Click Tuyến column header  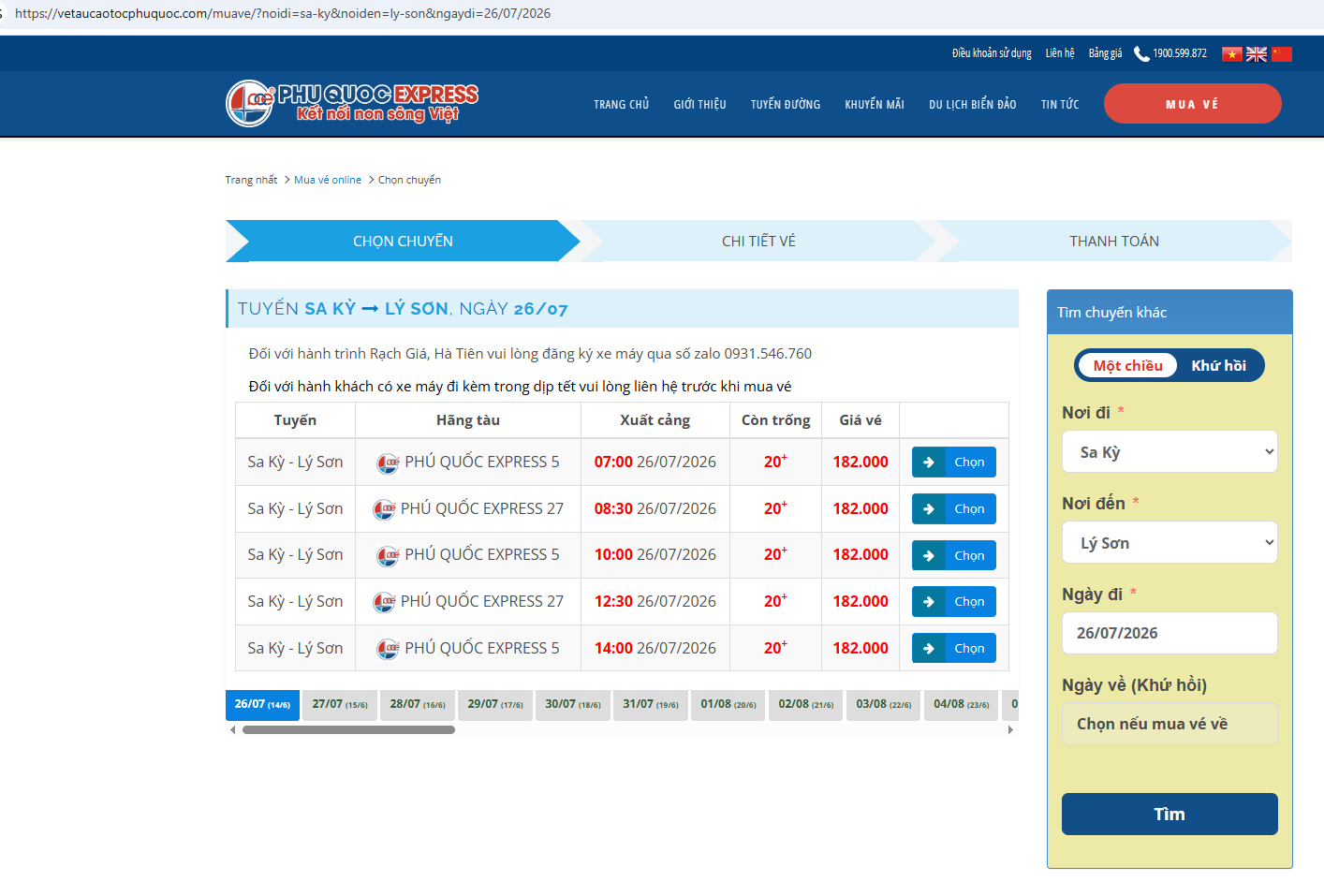point(295,420)
